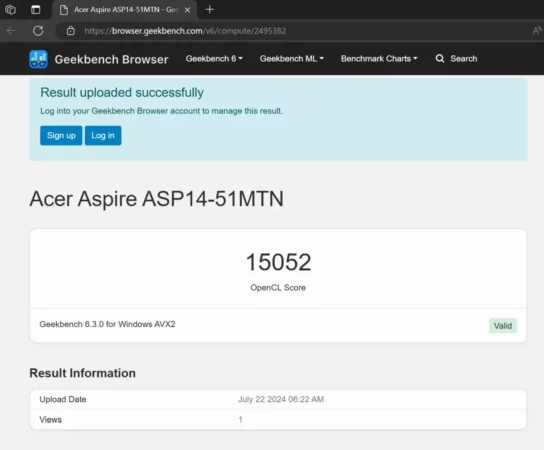Click the Result Information heading

tap(83, 373)
